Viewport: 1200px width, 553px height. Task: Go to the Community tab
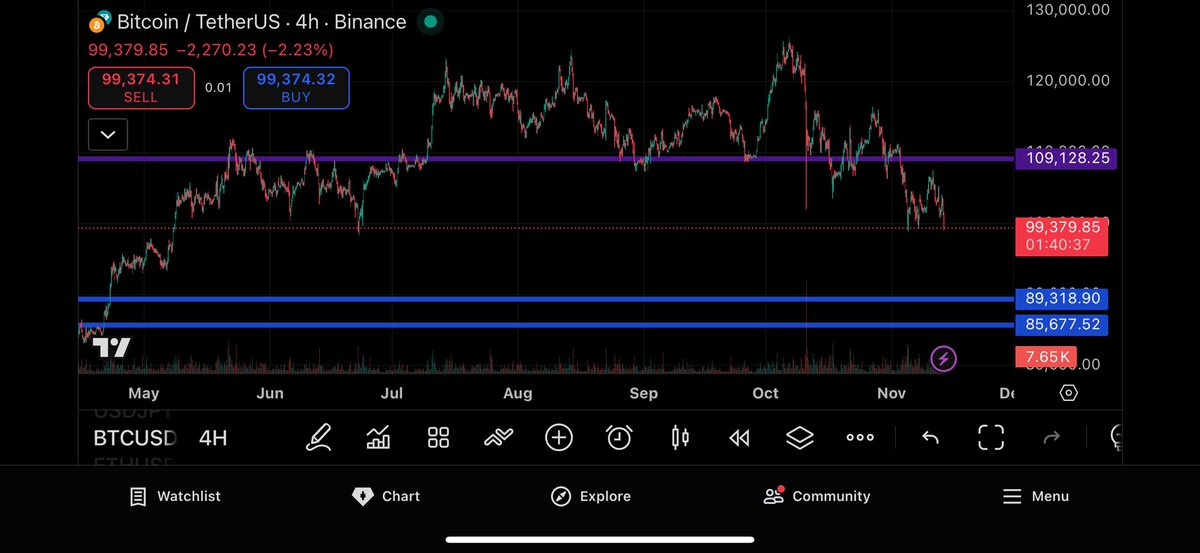(817, 496)
